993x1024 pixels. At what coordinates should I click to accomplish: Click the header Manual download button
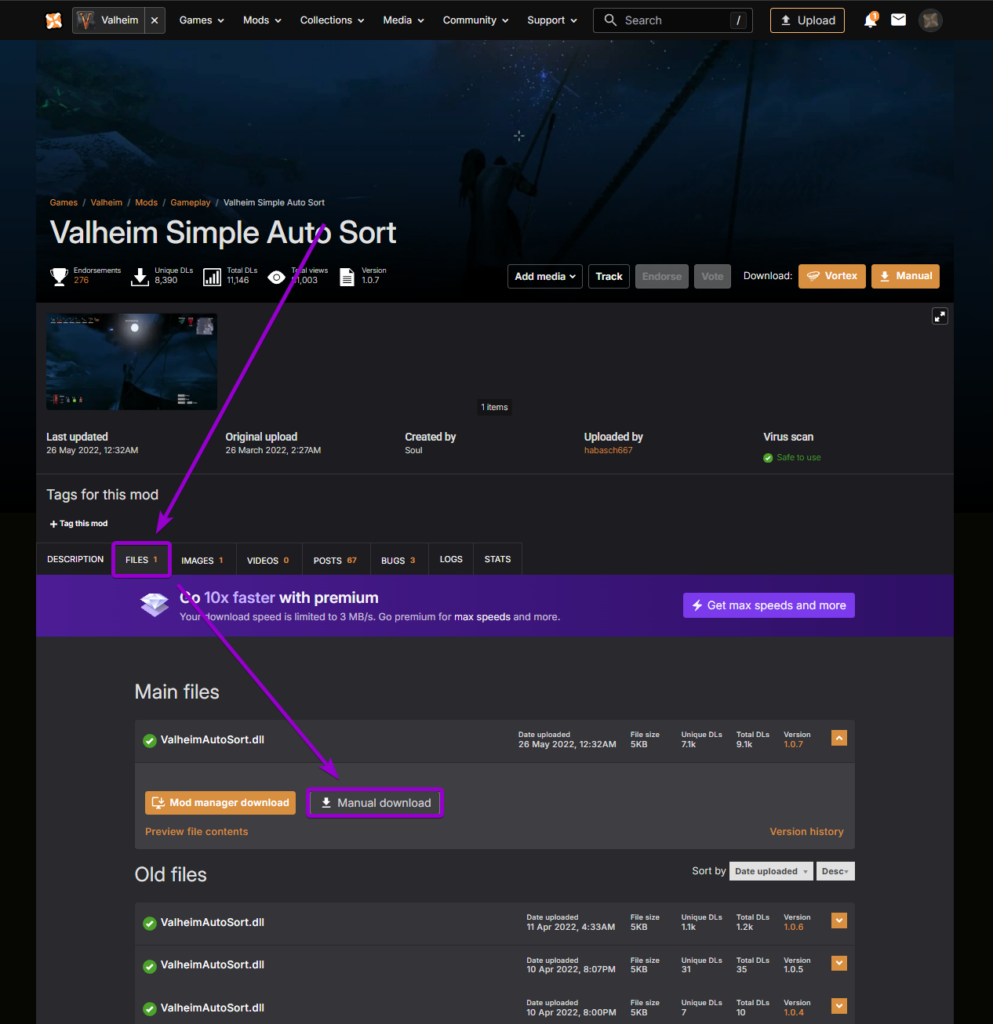(x=905, y=276)
